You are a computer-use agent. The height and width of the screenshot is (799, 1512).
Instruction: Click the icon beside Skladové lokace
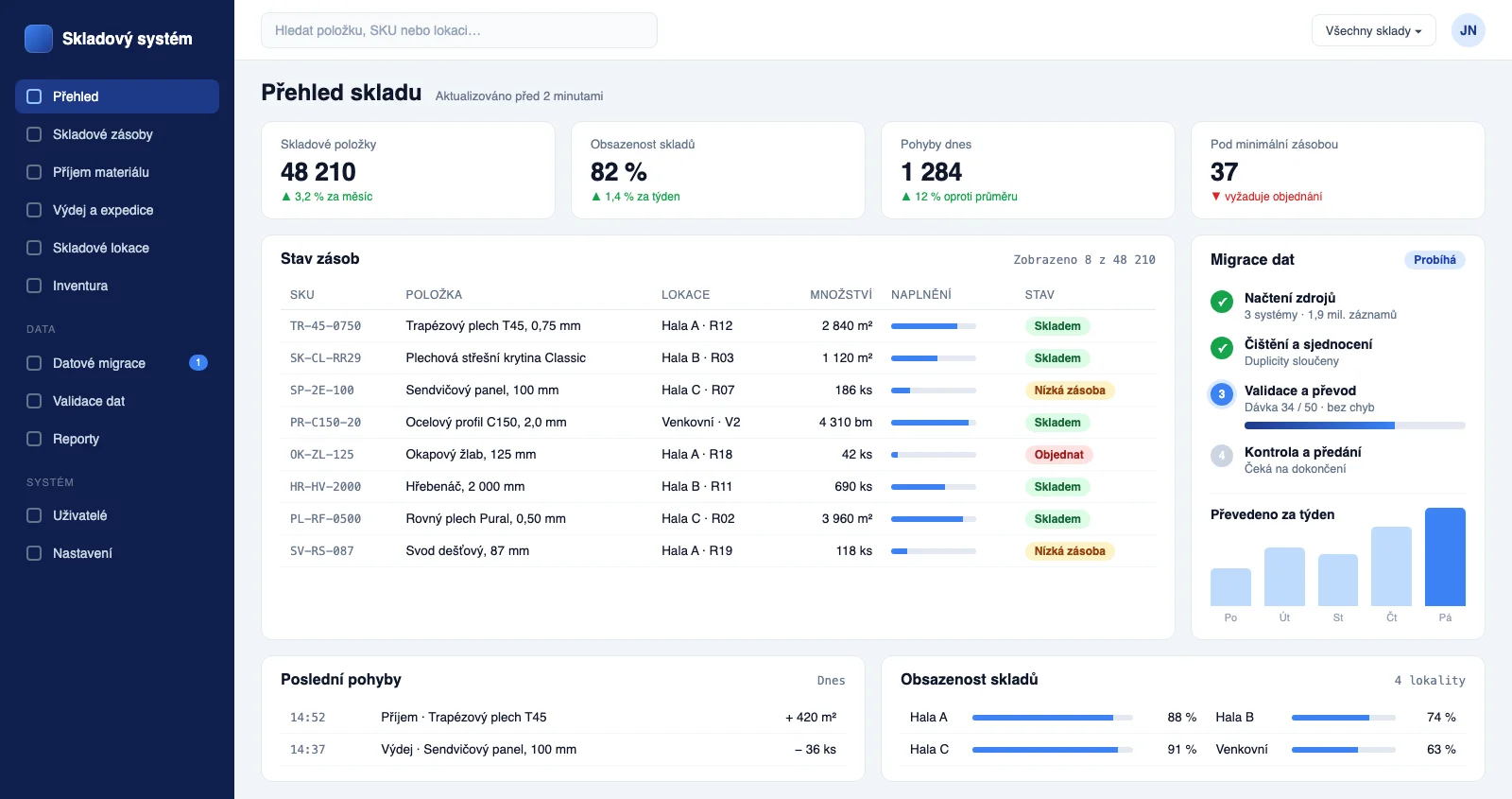point(34,248)
